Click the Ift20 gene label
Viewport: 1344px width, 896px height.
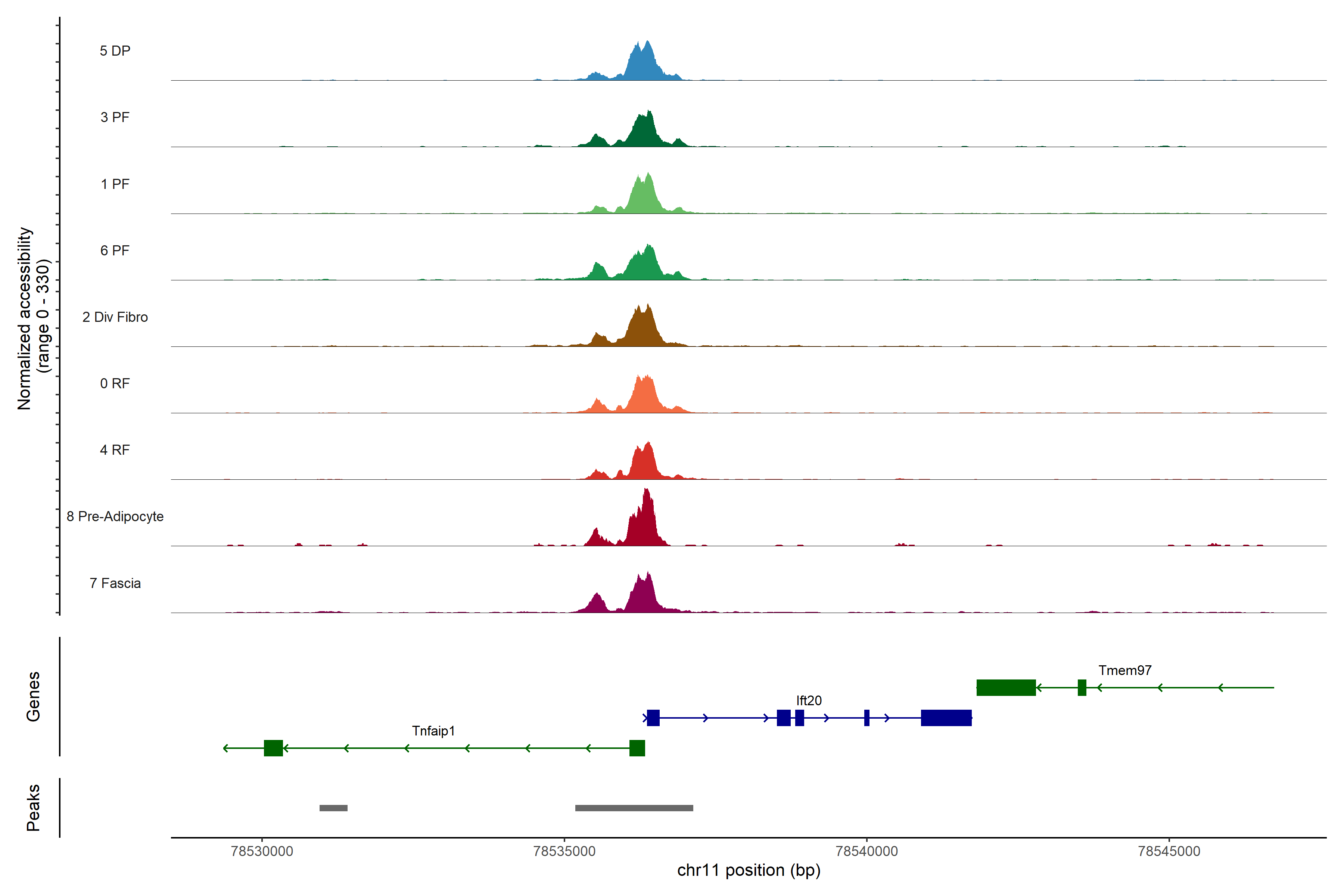tap(809, 701)
